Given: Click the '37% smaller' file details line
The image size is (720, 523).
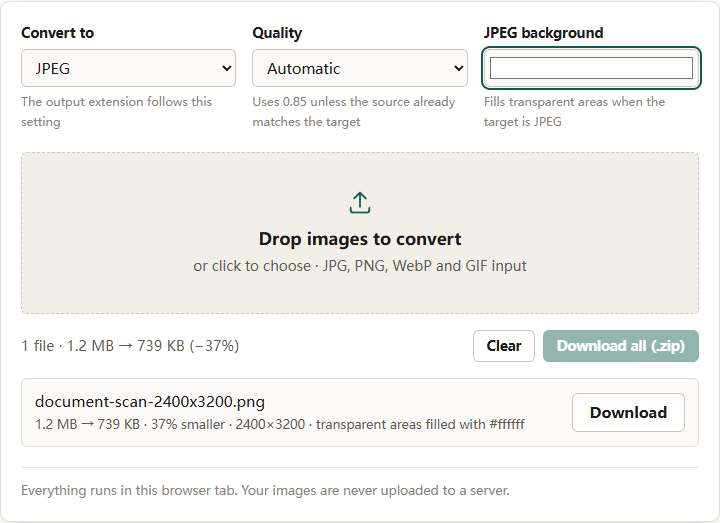Looking at the screenshot, I should coord(280,424).
